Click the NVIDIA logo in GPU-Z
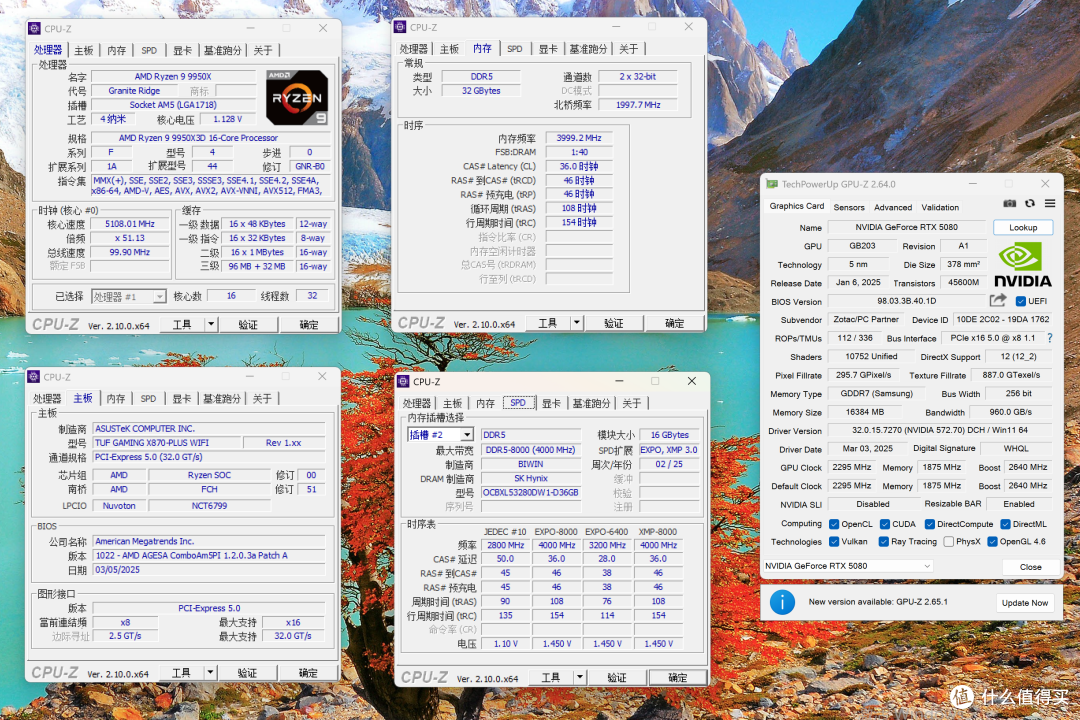The image size is (1080, 720). click(x=1022, y=265)
